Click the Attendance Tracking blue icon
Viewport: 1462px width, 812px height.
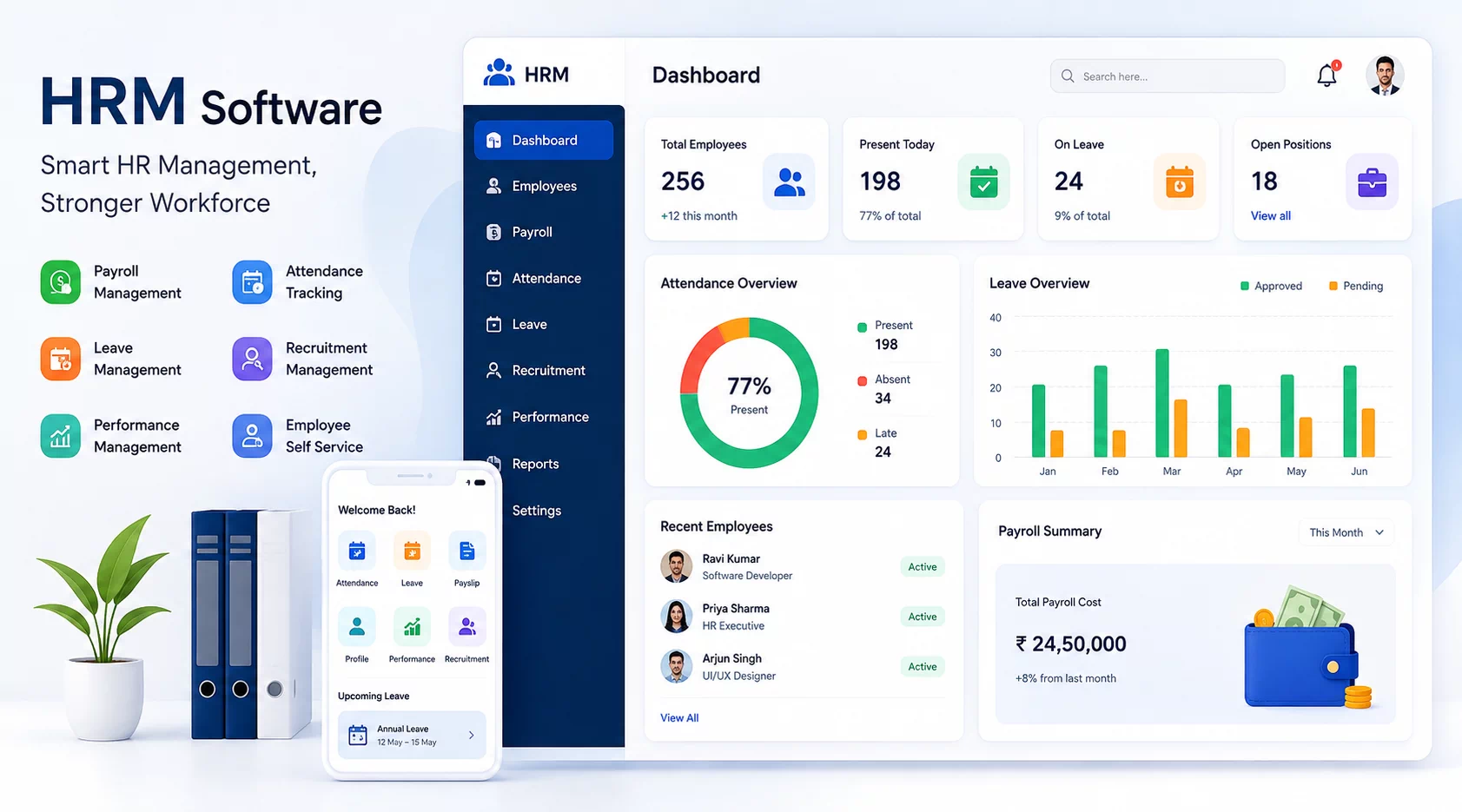(252, 282)
